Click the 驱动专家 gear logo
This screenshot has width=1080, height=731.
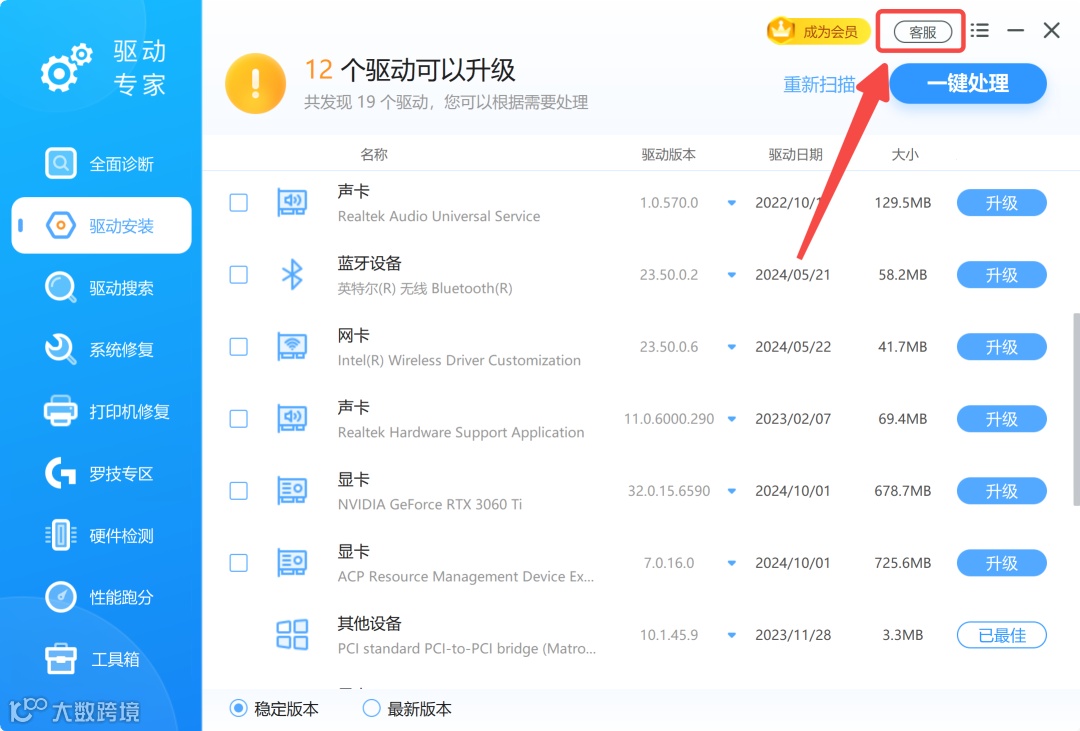tap(66, 68)
